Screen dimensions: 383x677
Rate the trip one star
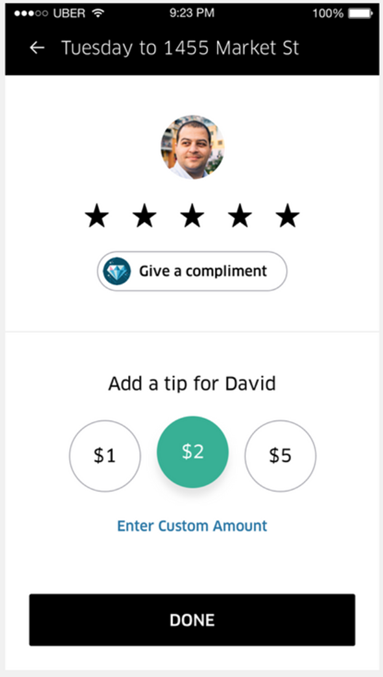pos(97,216)
